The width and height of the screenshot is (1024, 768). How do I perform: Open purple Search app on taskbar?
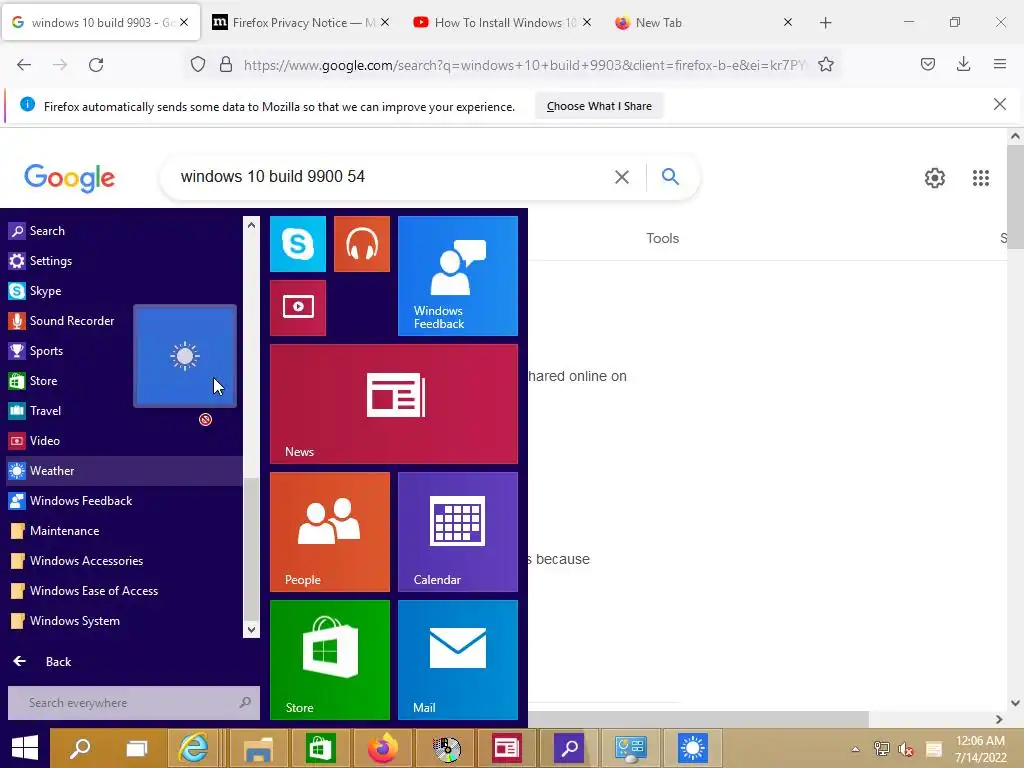[569, 748]
